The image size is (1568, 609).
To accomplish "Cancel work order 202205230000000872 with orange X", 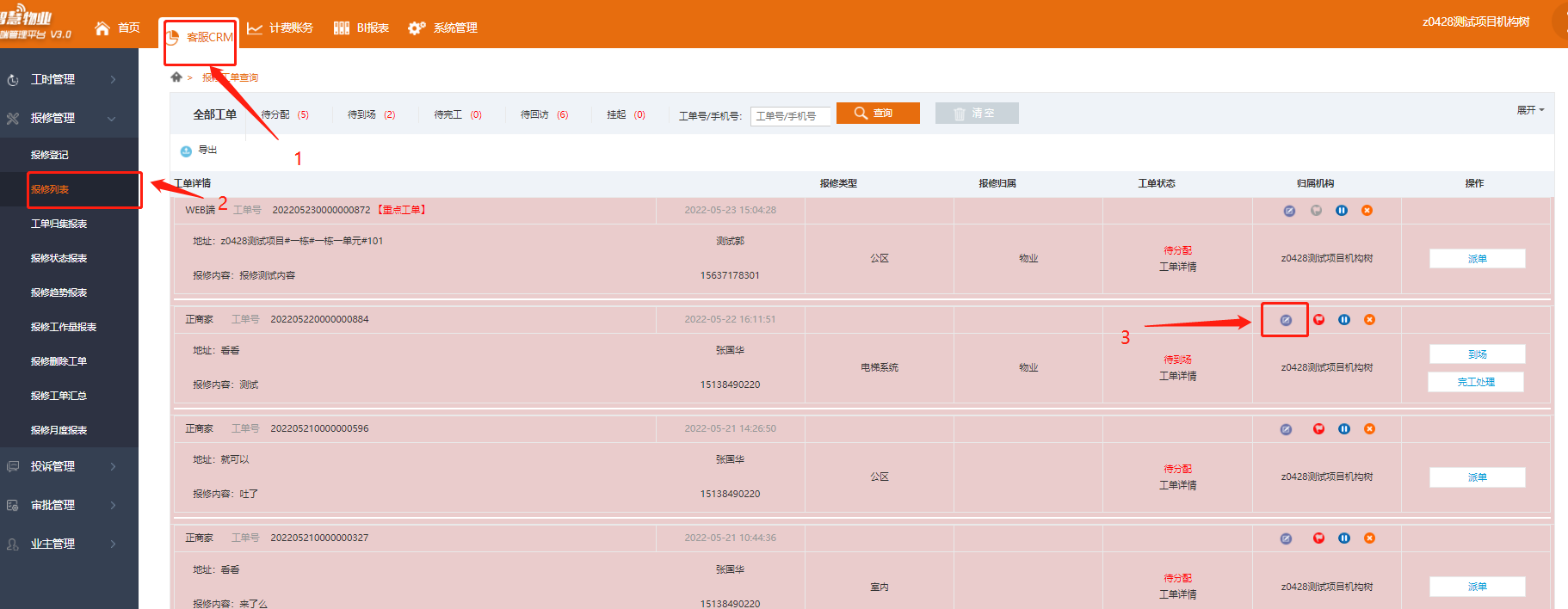I will coord(1367,211).
